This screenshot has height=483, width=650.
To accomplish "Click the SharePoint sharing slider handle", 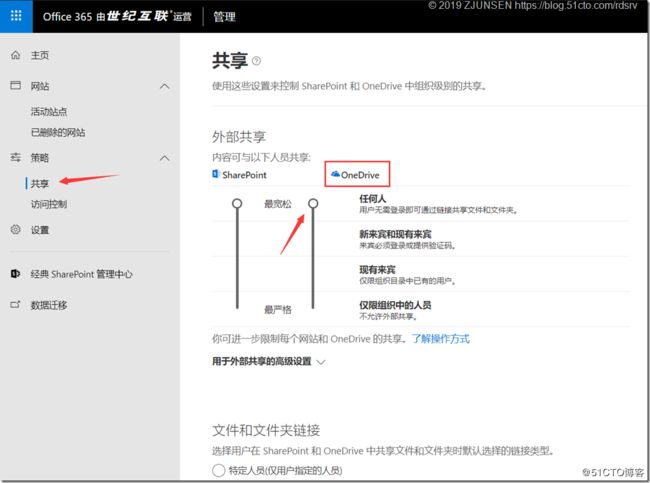I will pyautogui.click(x=237, y=203).
